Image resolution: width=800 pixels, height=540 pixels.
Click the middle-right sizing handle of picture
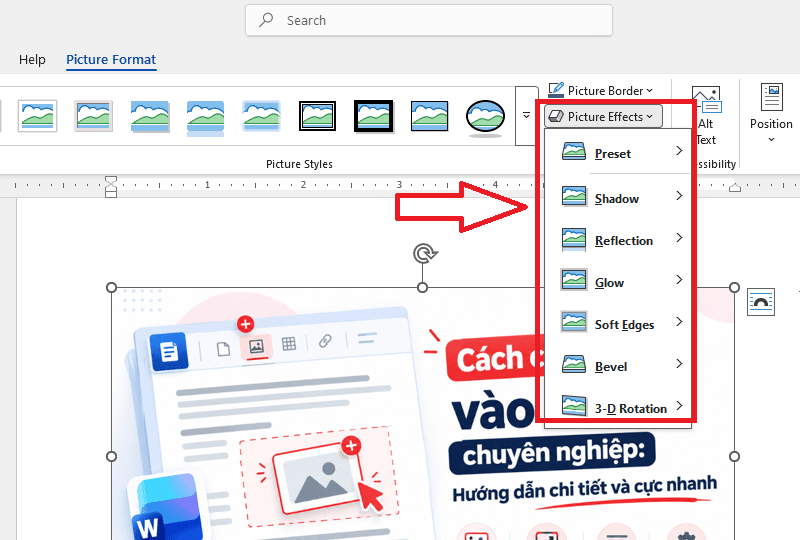(734, 456)
